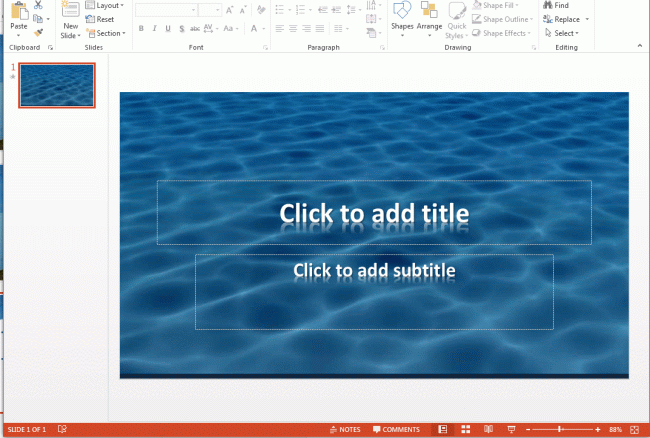This screenshot has height=438, width=650.
Task: Open line spacing options
Action: [x=354, y=10]
